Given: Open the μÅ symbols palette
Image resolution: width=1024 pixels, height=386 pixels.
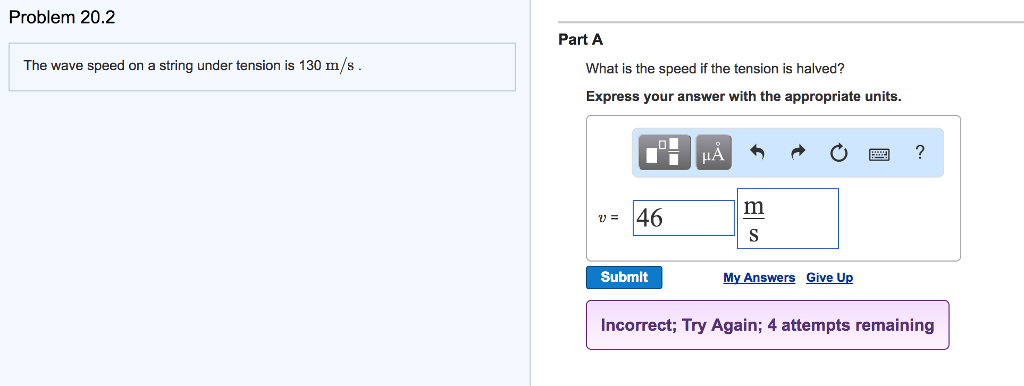Looking at the screenshot, I should click(714, 153).
